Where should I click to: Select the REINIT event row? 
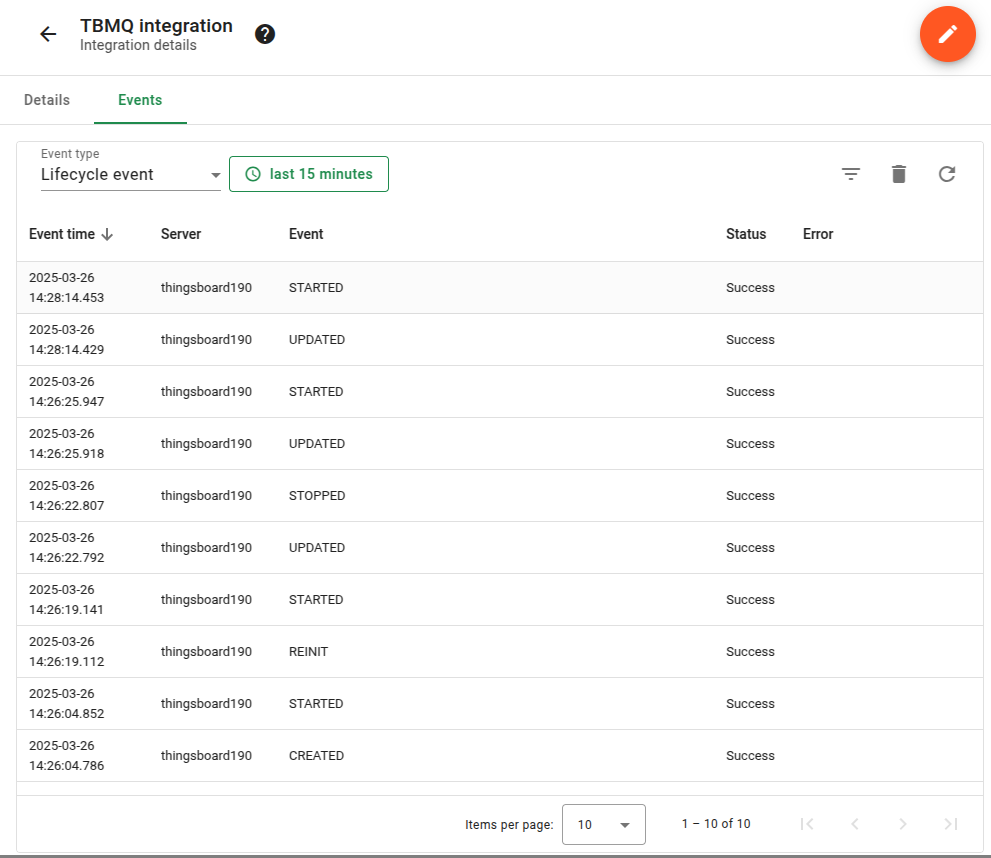coord(308,652)
